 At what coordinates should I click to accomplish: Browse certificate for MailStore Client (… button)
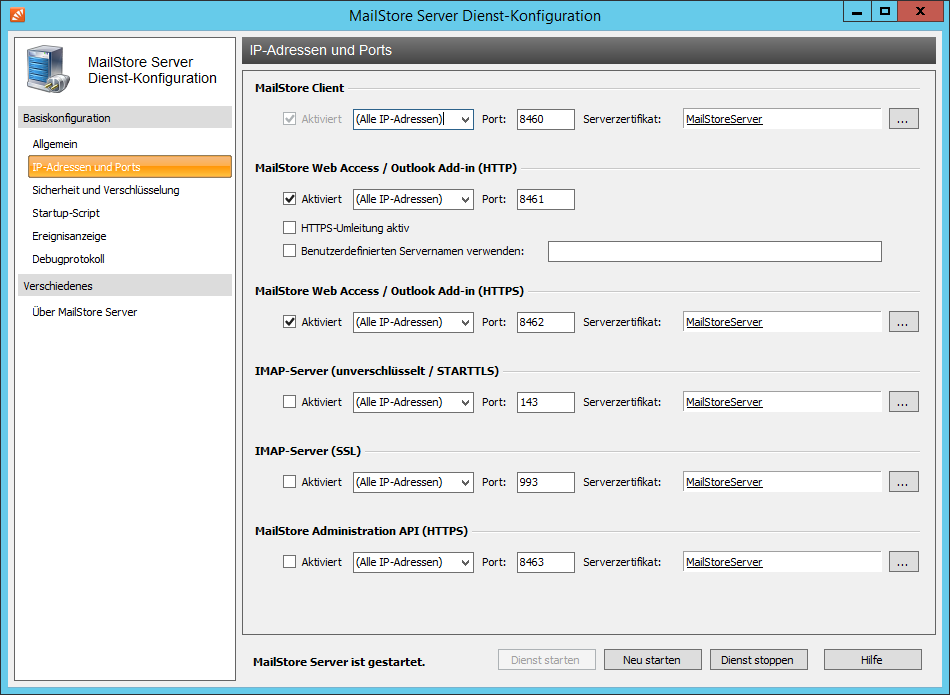[903, 119]
